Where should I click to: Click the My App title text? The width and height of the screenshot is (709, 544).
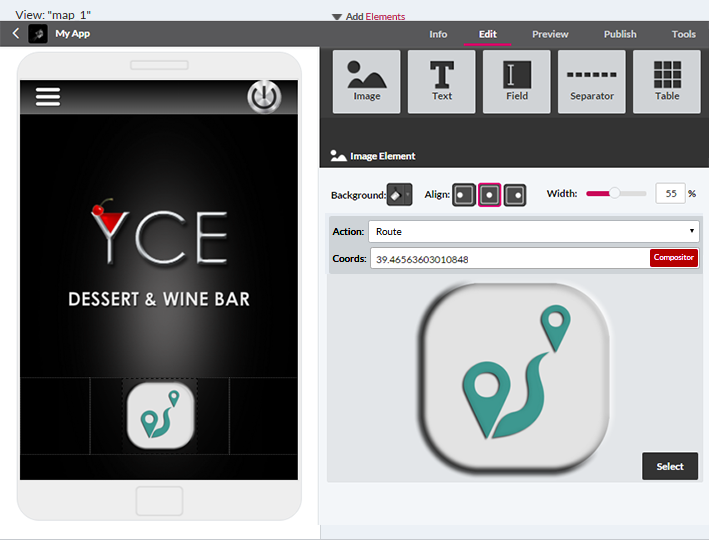point(73,33)
